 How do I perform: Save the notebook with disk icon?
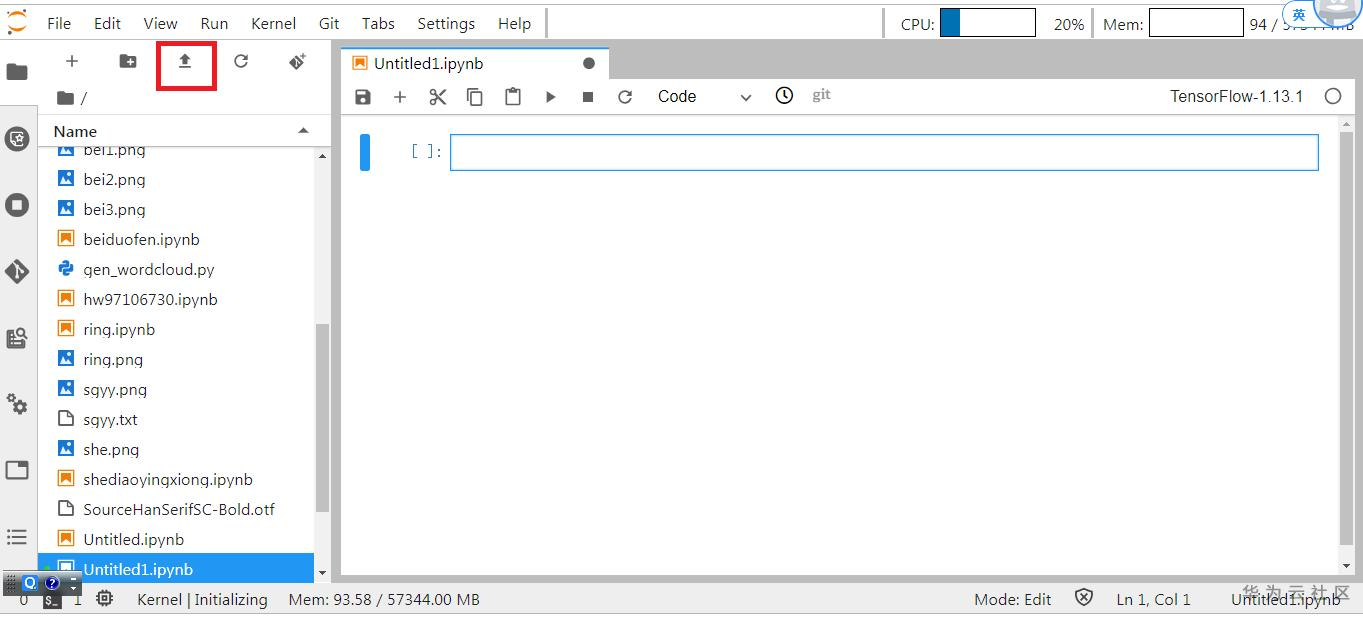363,97
